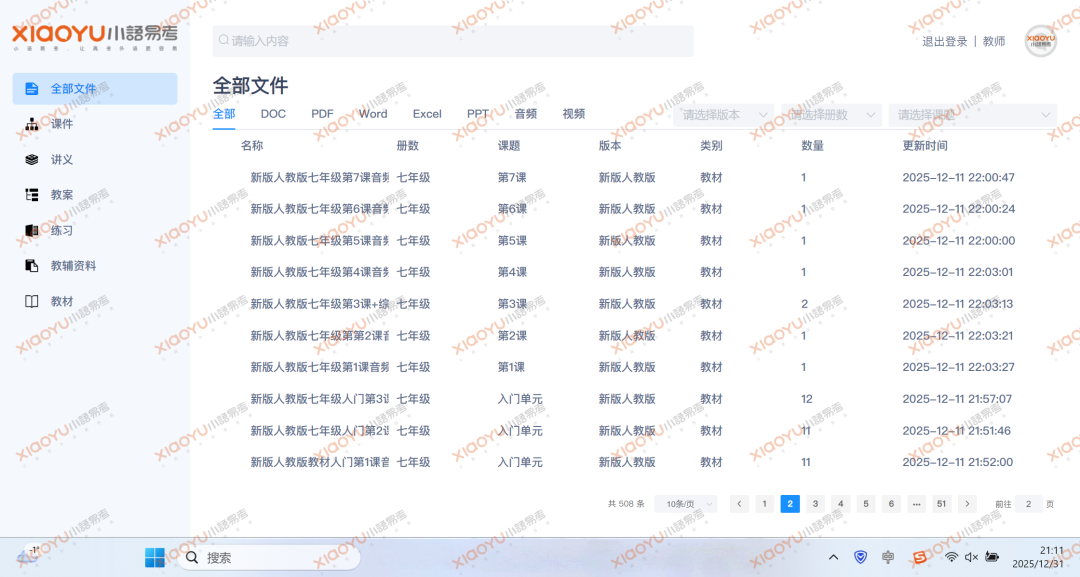This screenshot has height=577, width=1080.
Task: Switch to the 音频 tab
Action: [x=526, y=114]
